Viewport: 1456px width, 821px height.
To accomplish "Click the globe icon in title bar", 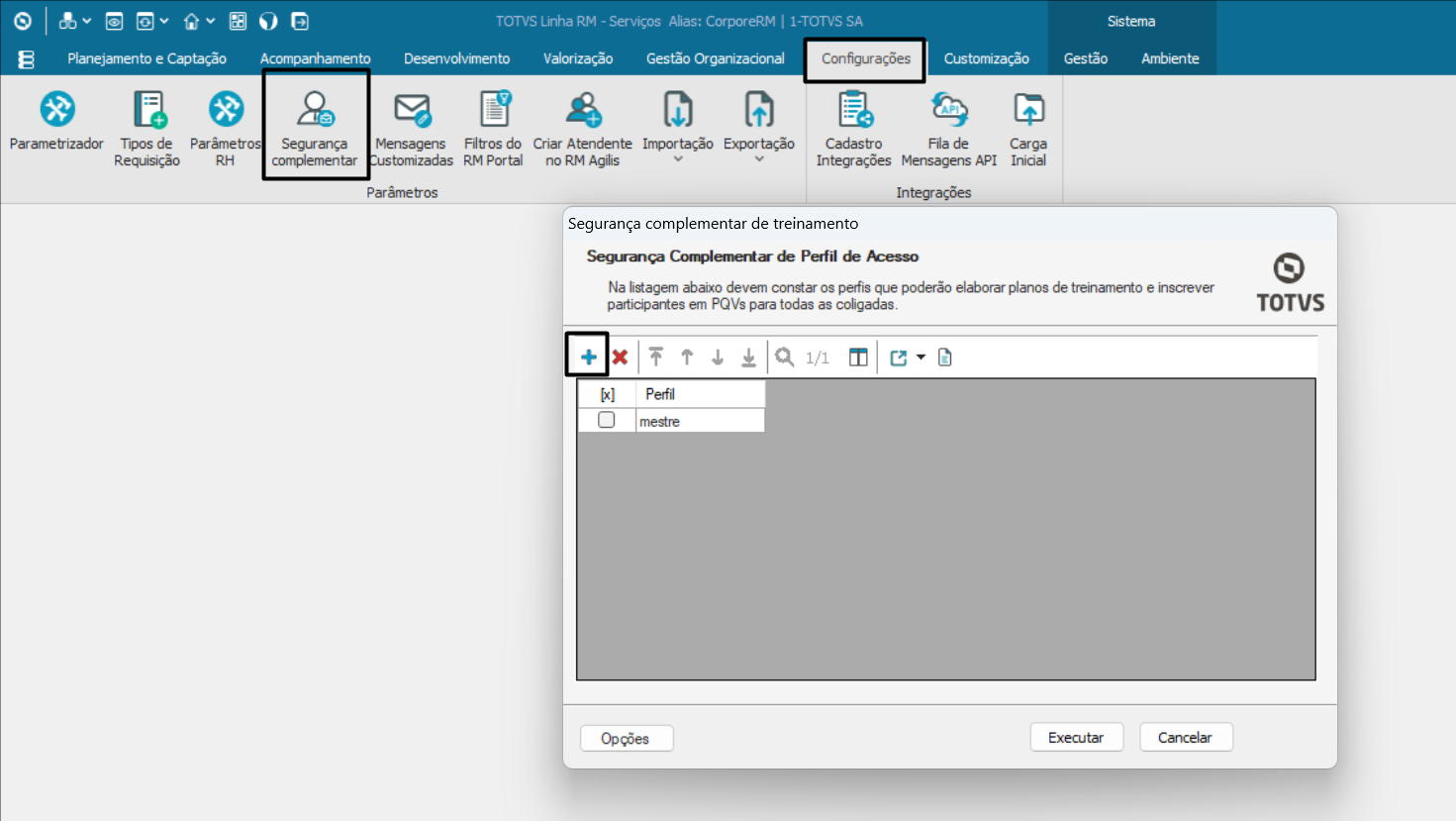I will [268, 21].
